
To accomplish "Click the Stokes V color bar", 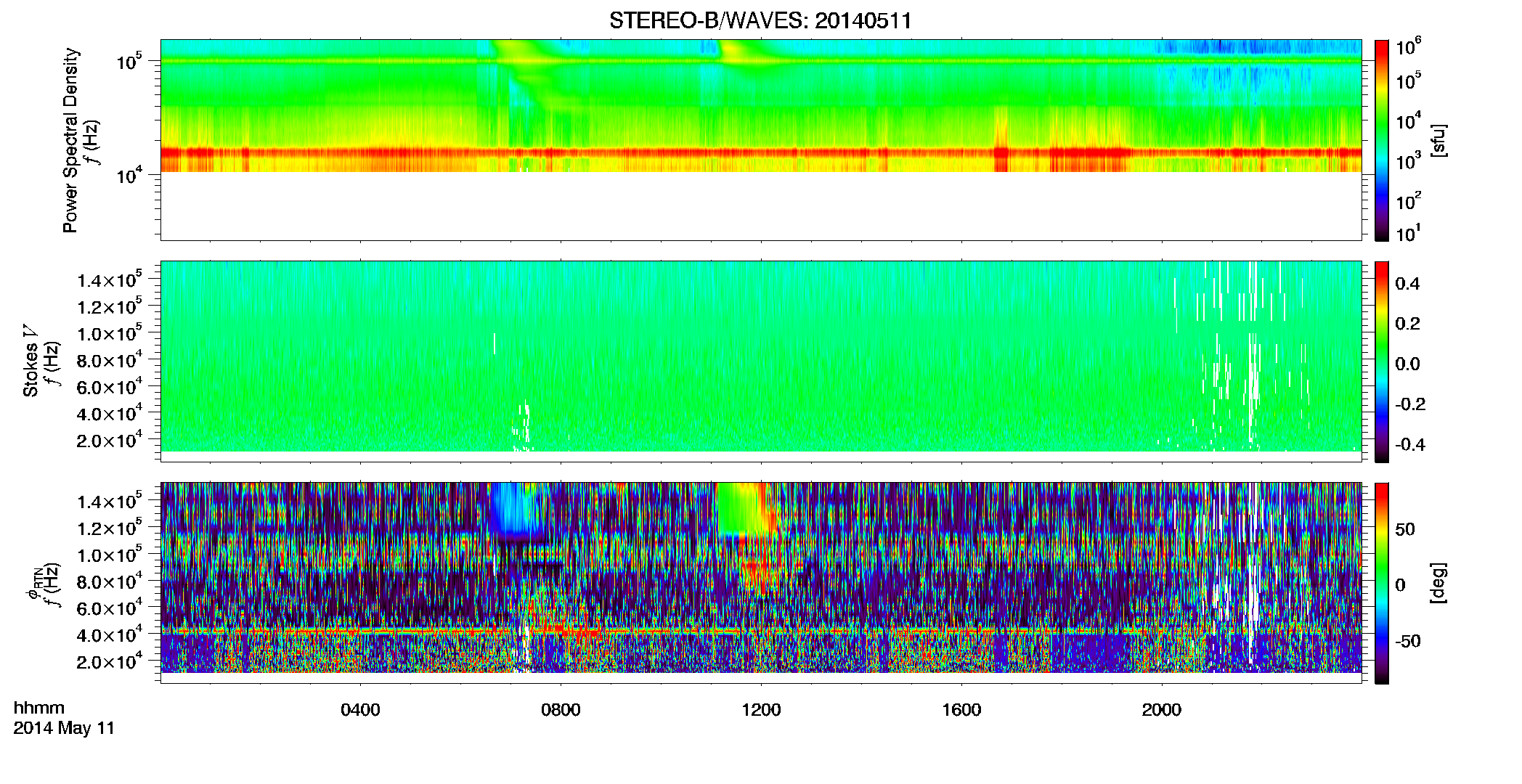I will coord(1382,362).
